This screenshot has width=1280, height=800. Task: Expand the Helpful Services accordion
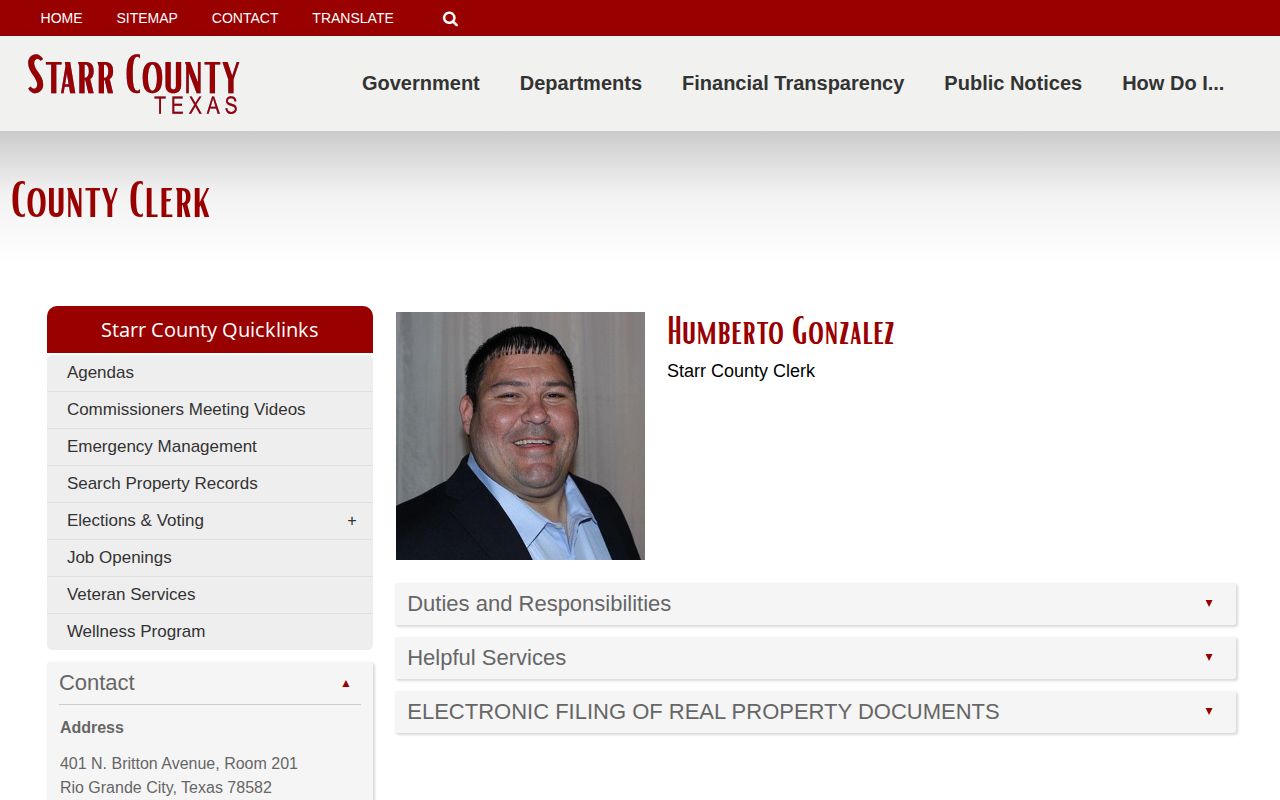point(816,658)
